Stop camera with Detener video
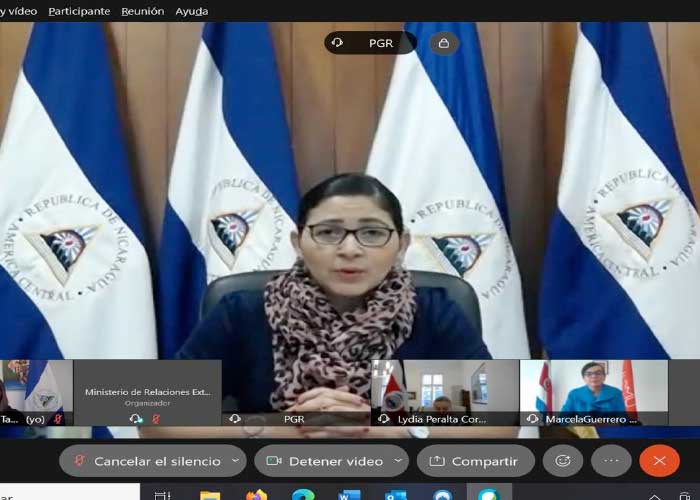Screen dimensions: 700x500 [x=323, y=461]
